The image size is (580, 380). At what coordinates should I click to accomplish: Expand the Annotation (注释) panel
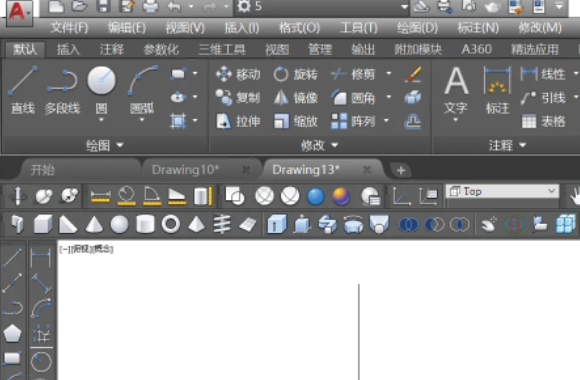click(x=507, y=145)
